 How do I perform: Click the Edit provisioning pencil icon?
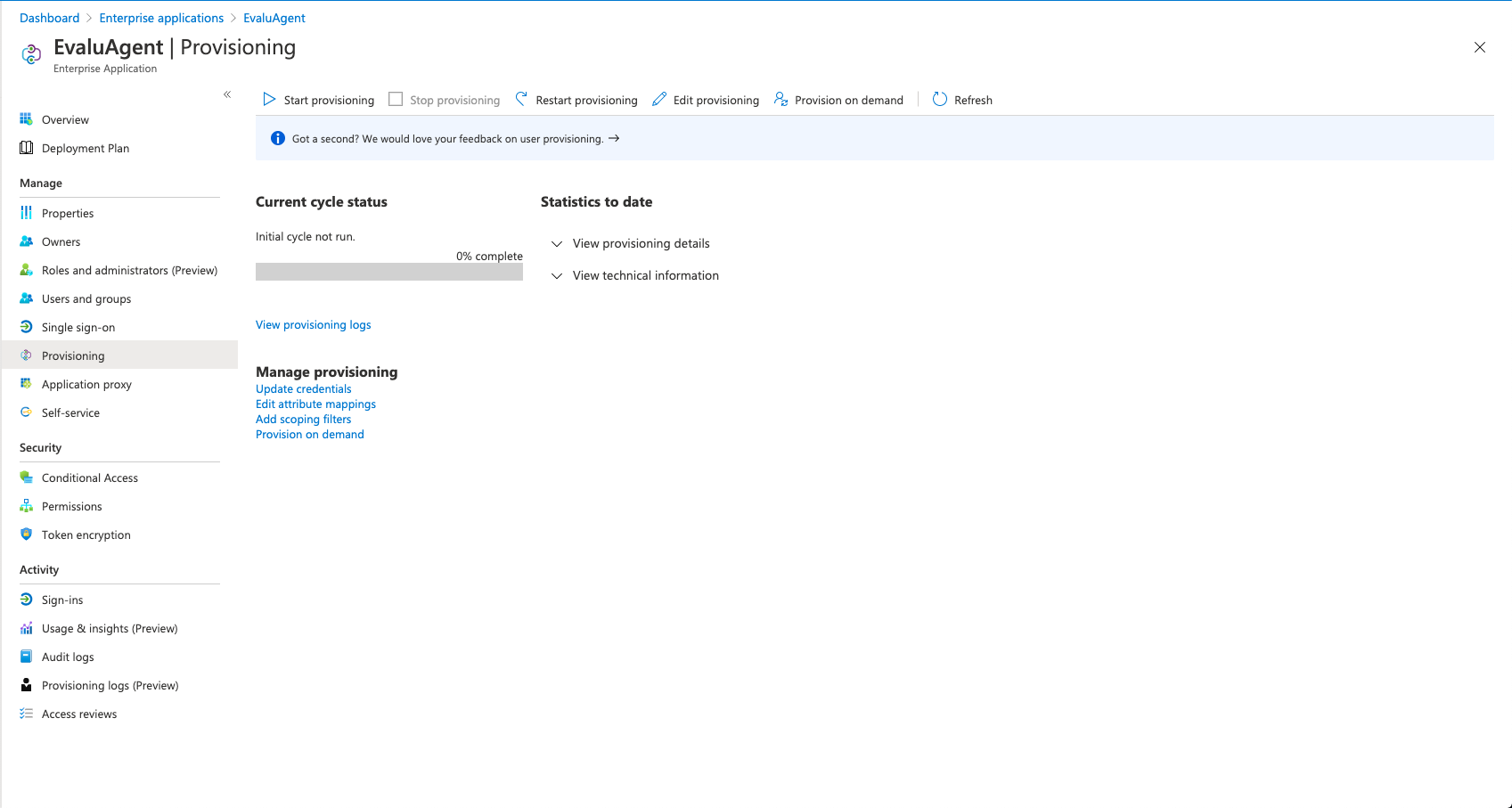coord(659,99)
